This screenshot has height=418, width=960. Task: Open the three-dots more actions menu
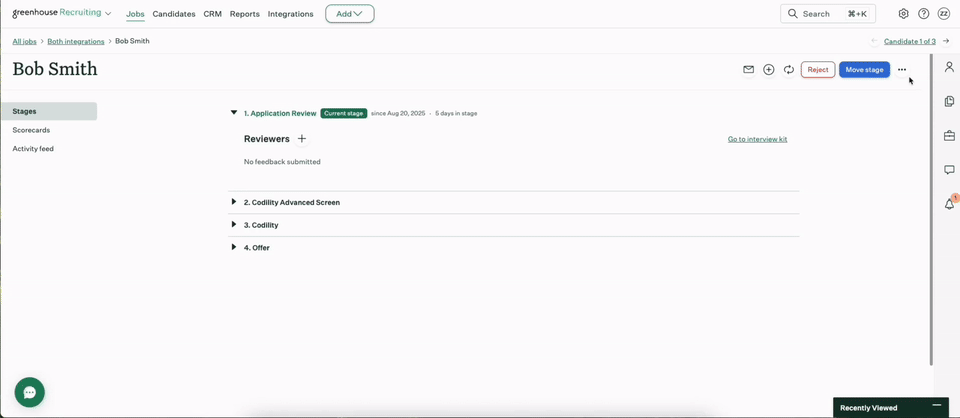tap(902, 70)
